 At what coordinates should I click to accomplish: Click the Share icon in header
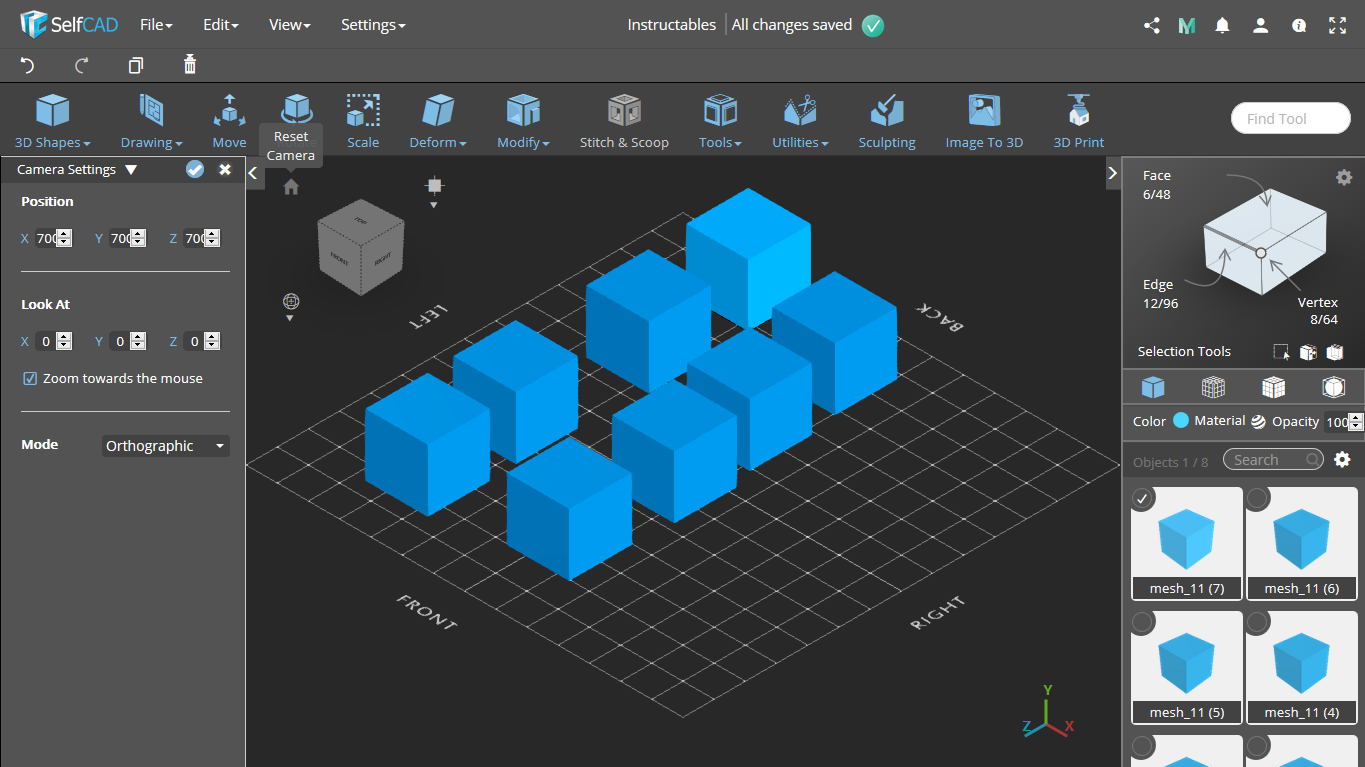pos(1151,26)
